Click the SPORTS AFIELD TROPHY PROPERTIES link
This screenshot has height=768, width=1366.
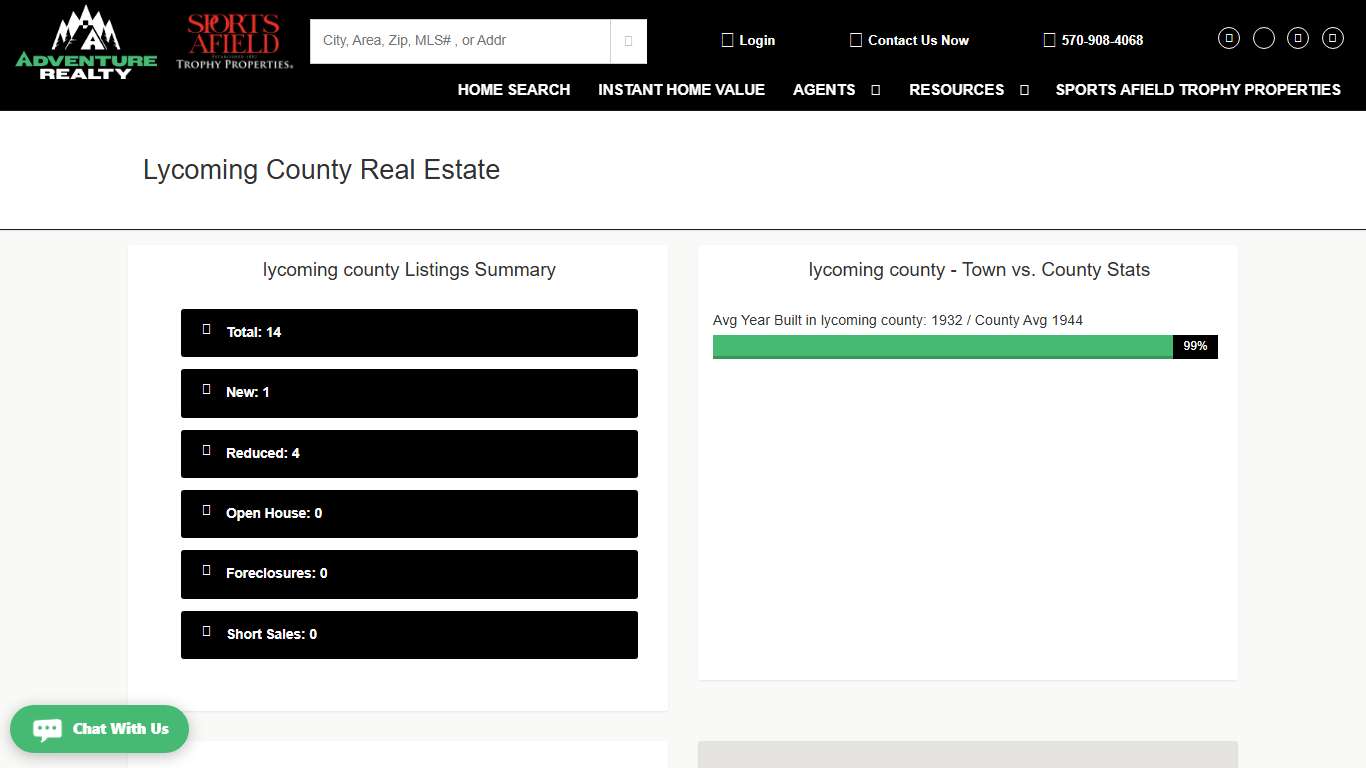coord(1197,90)
